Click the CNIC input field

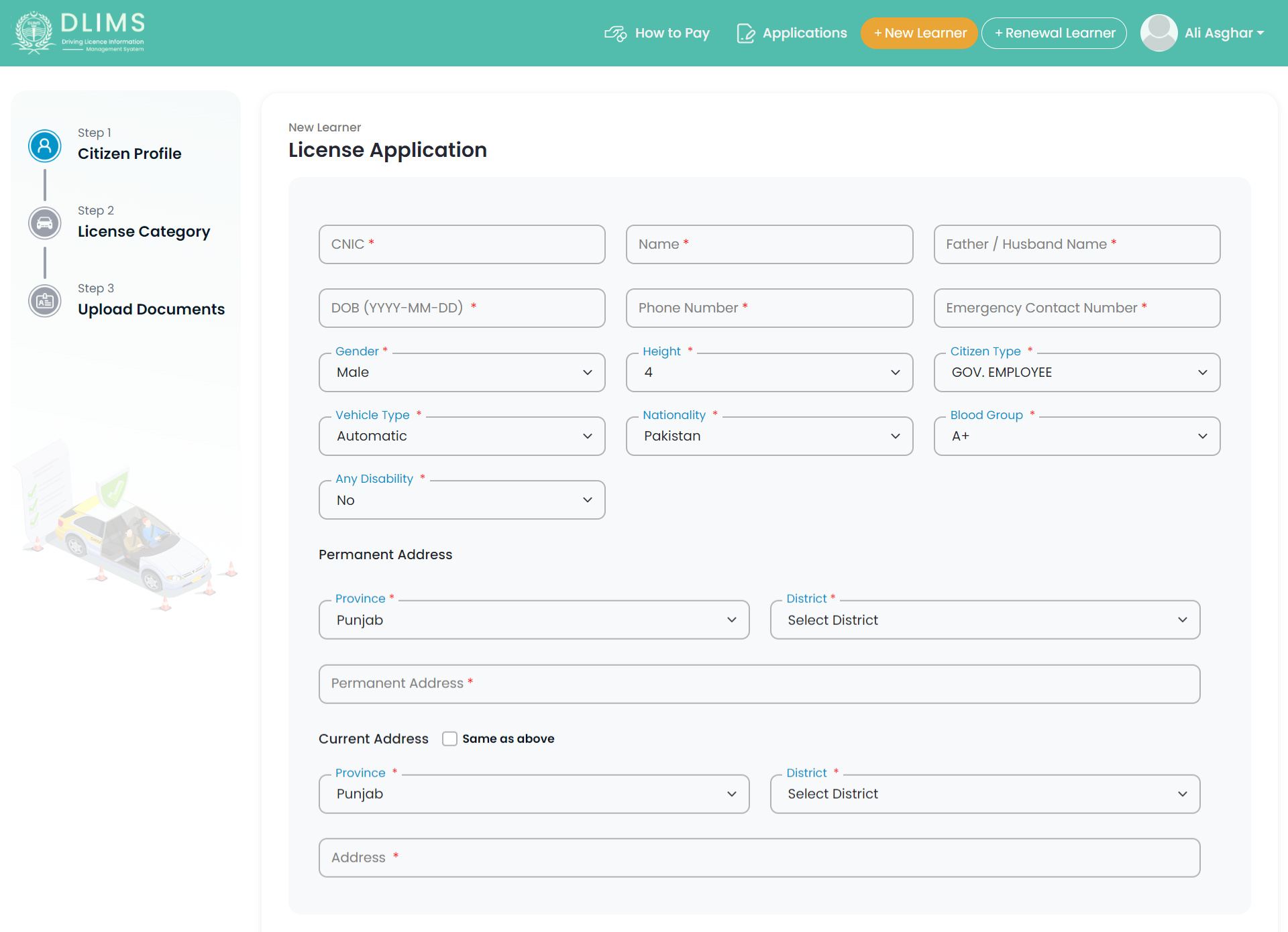461,244
